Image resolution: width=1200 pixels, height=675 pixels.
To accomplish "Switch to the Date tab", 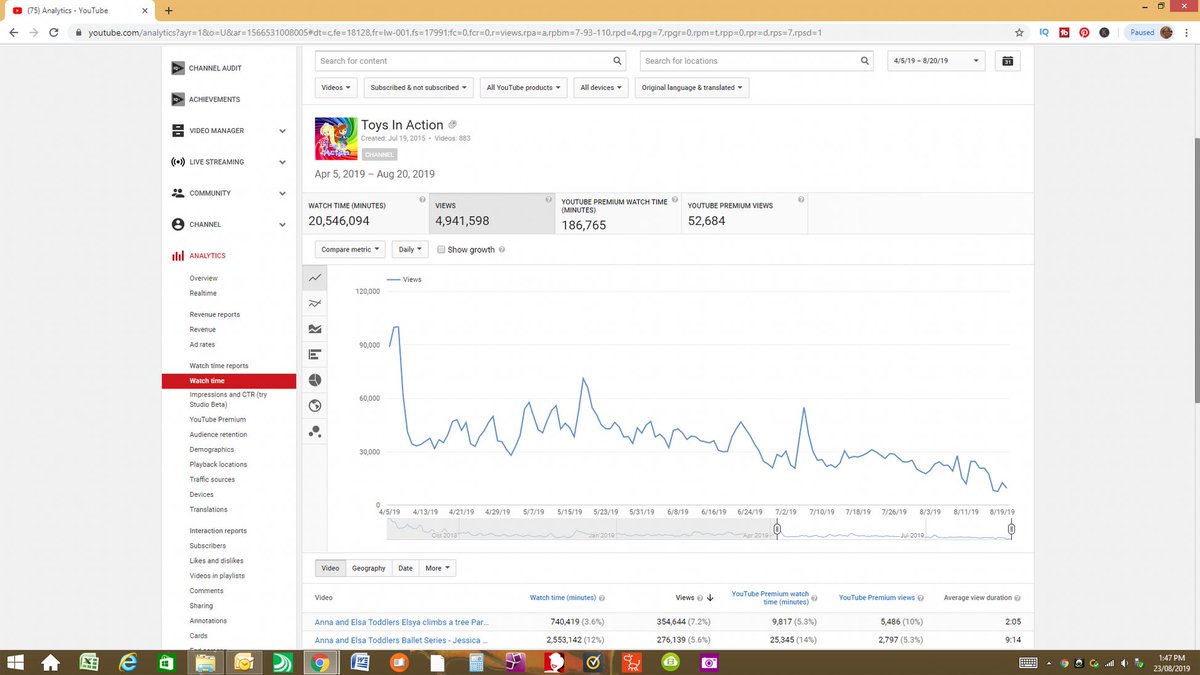I will click(405, 568).
